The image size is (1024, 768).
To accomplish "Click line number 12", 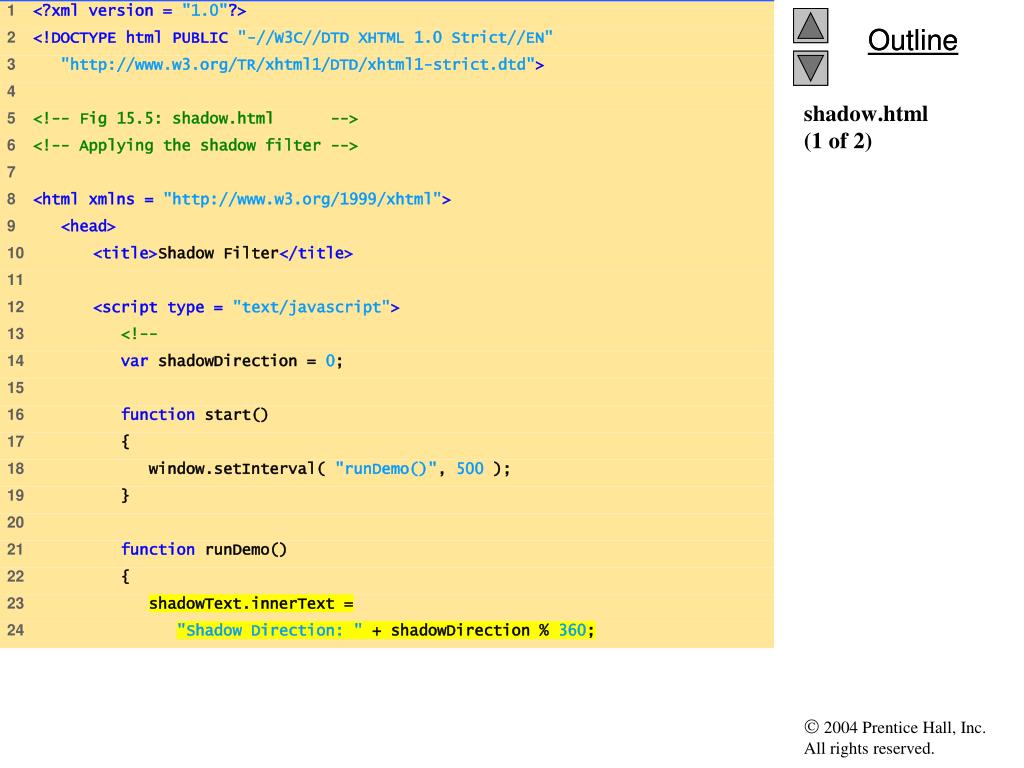I will (x=16, y=307).
